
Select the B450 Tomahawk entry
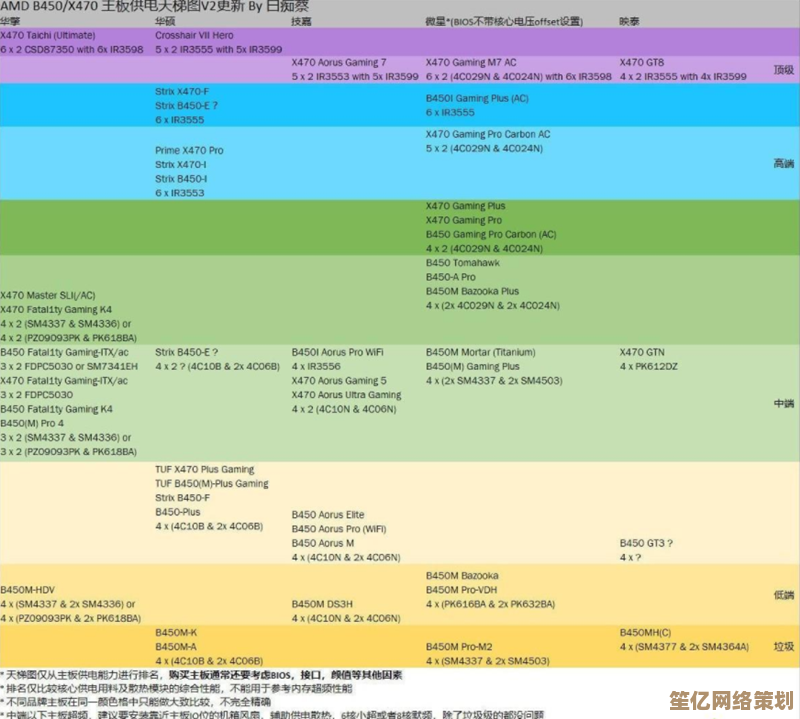(462, 263)
